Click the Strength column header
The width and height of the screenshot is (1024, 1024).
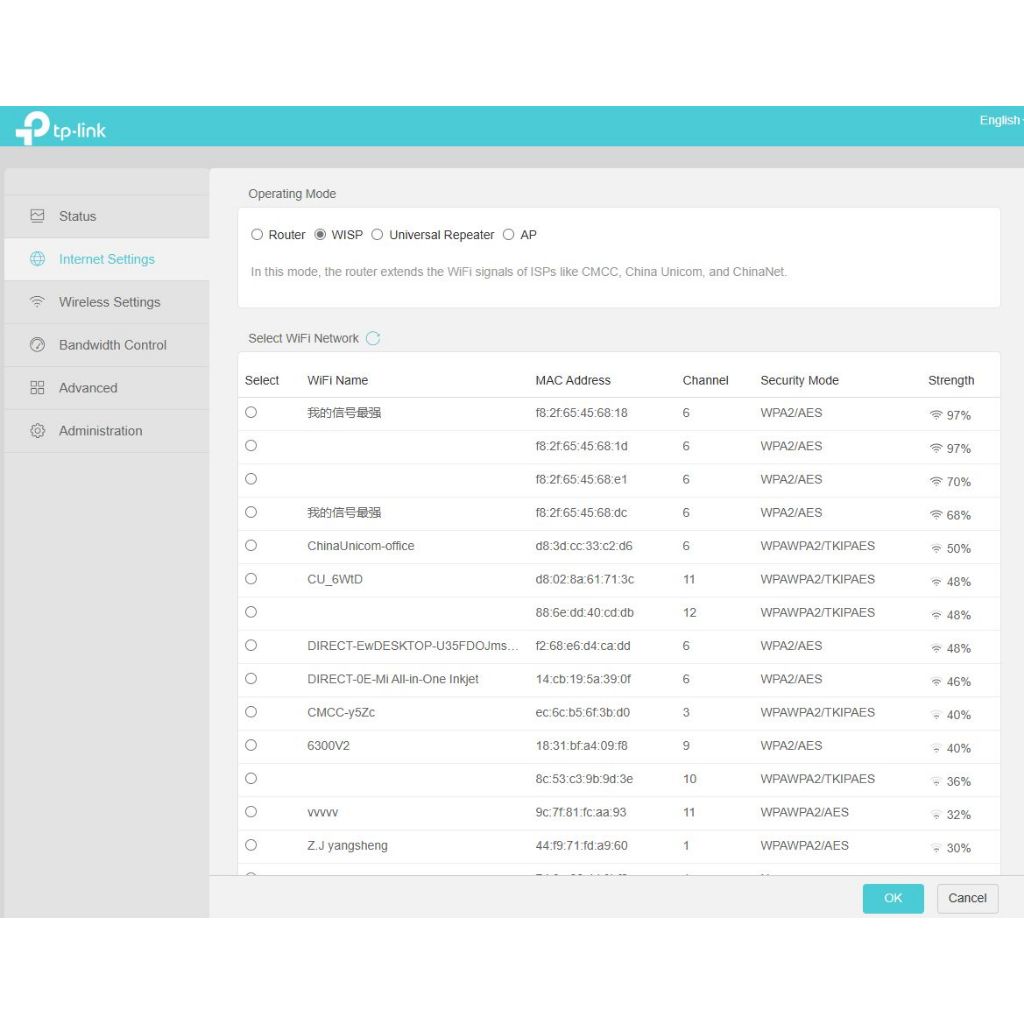[950, 380]
